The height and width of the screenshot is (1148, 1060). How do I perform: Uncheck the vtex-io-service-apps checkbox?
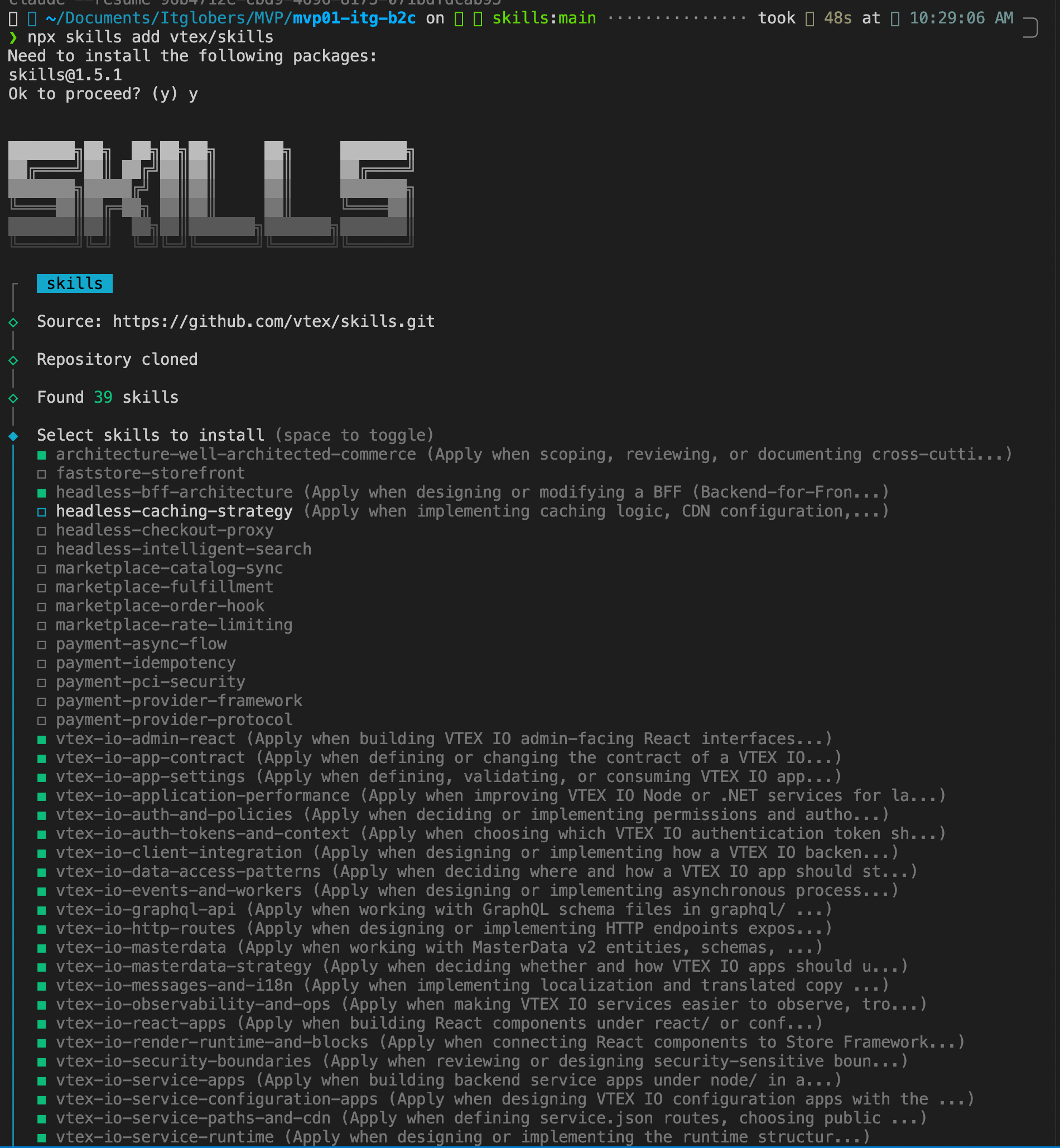click(41, 1081)
